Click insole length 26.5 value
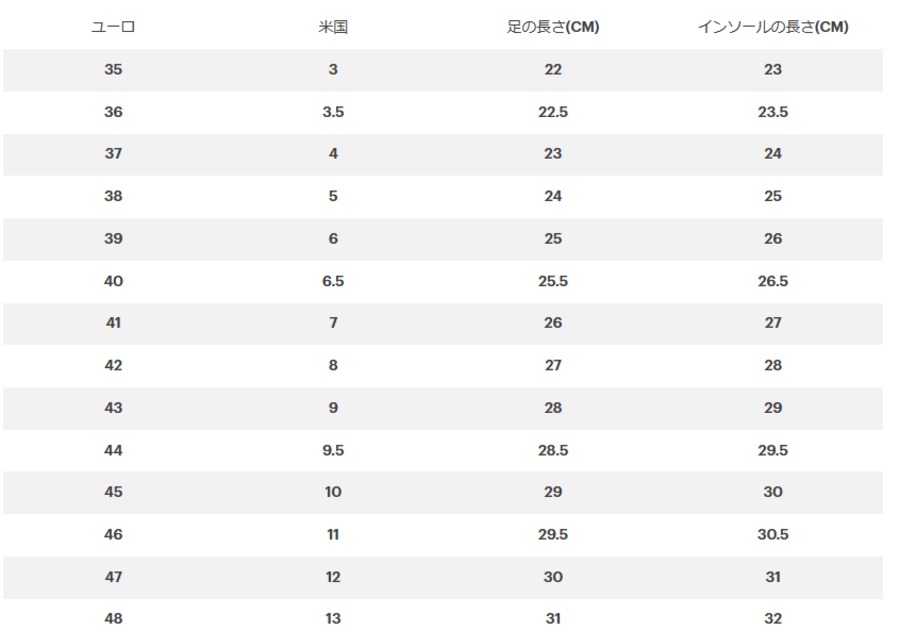This screenshot has height=630, width=900. 773,281
